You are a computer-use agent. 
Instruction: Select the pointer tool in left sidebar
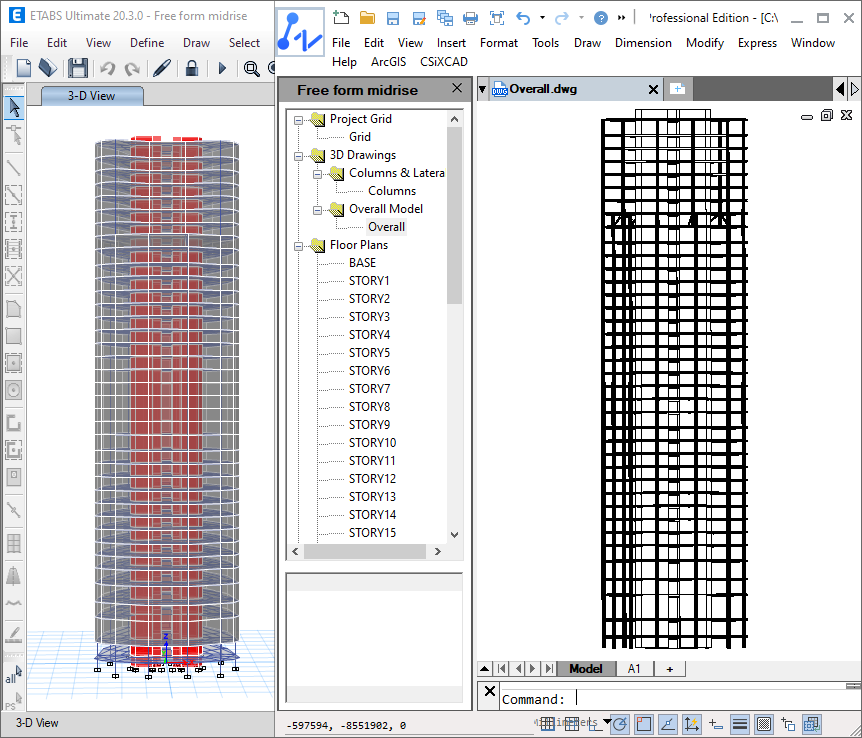(x=14, y=107)
